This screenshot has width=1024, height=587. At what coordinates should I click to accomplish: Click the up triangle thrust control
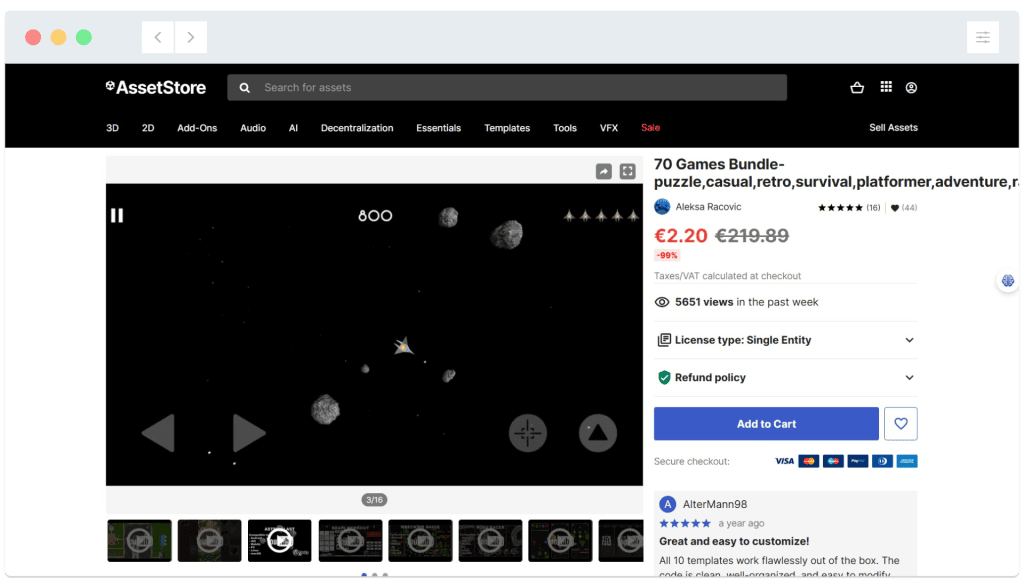tap(598, 433)
